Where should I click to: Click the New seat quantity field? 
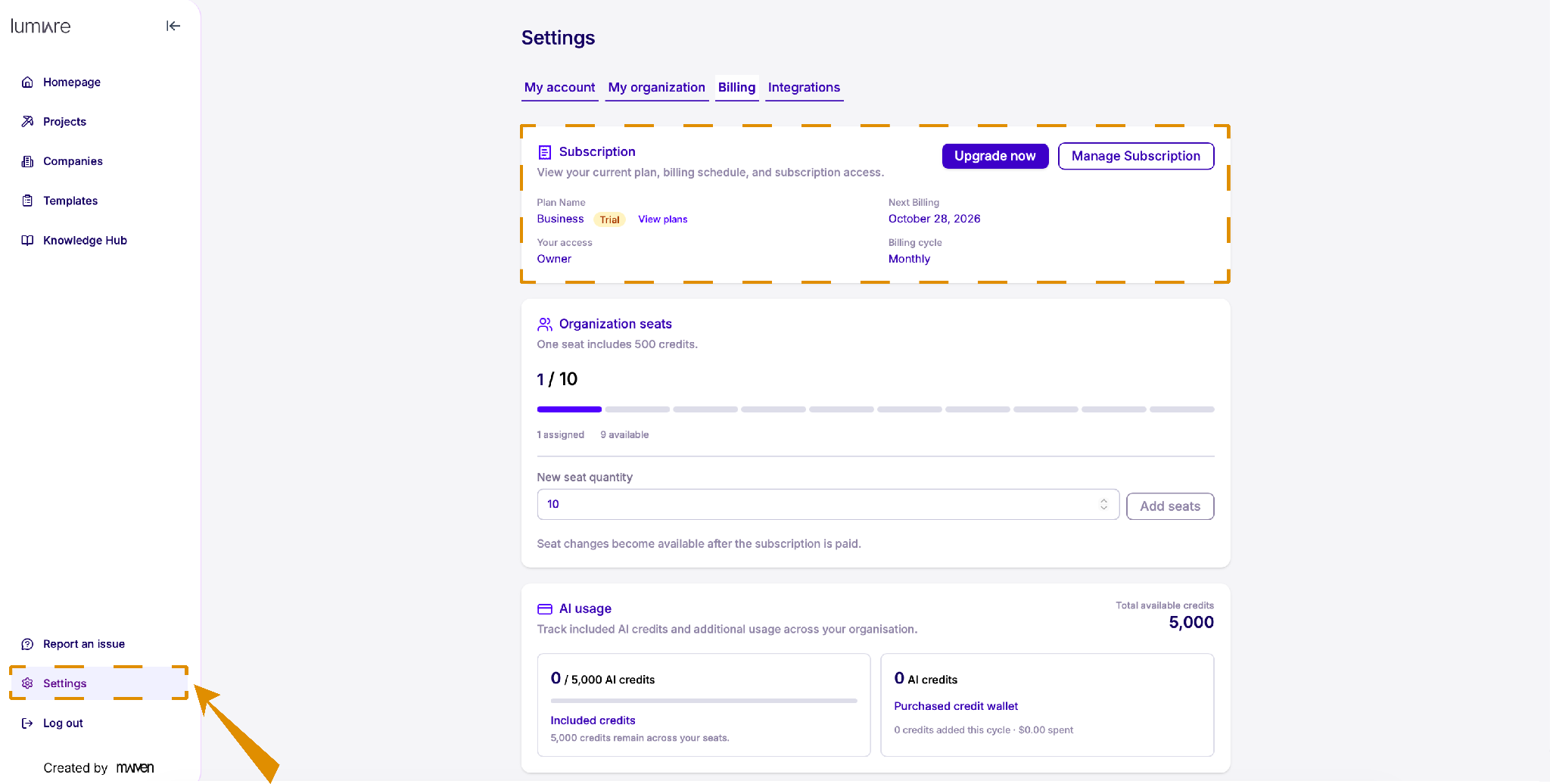tap(828, 504)
